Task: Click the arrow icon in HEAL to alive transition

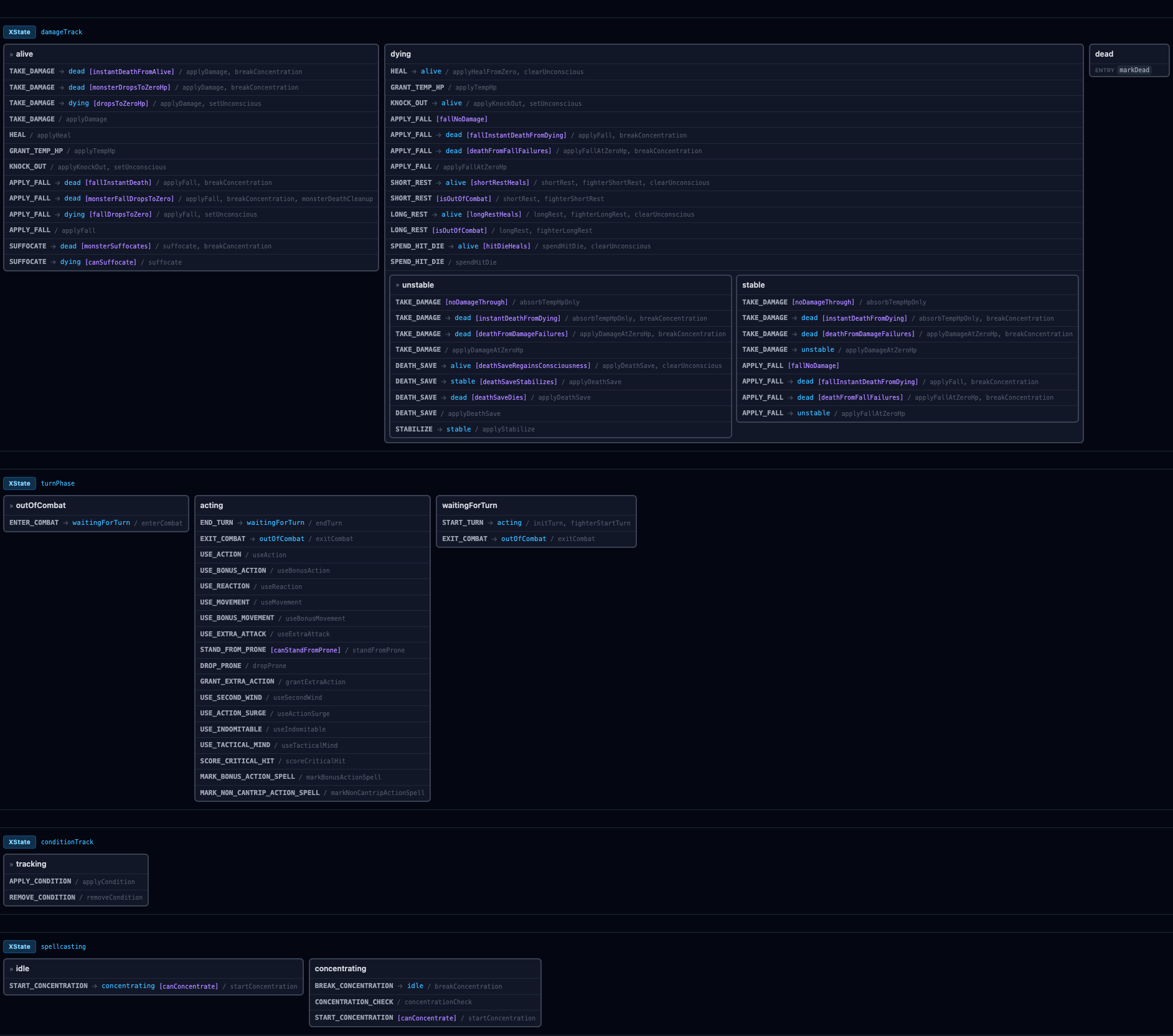Action: [413, 71]
